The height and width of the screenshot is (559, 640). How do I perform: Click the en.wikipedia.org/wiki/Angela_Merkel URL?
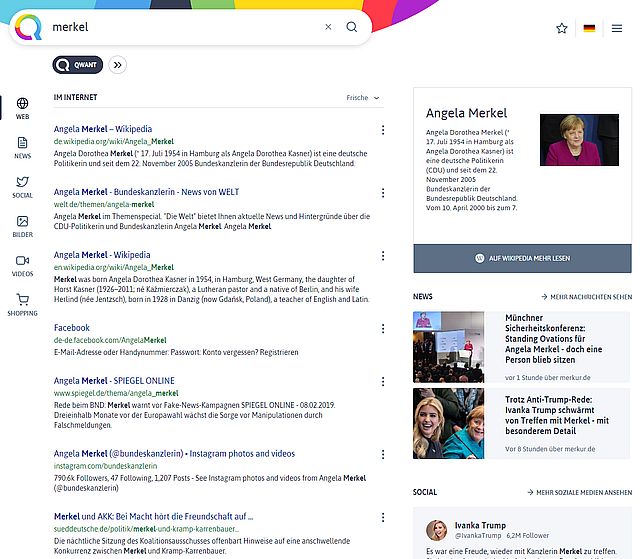click(114, 267)
